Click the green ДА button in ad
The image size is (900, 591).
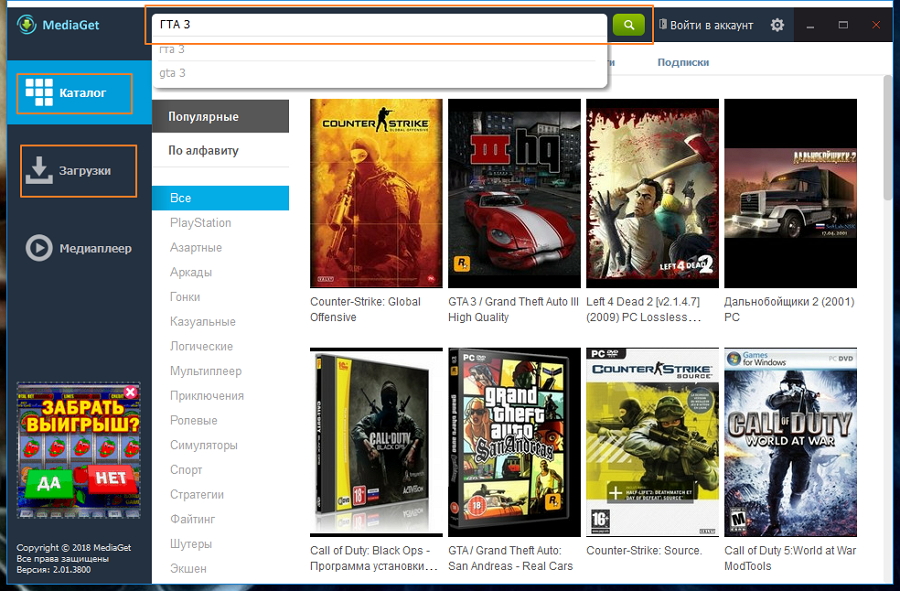[48, 483]
